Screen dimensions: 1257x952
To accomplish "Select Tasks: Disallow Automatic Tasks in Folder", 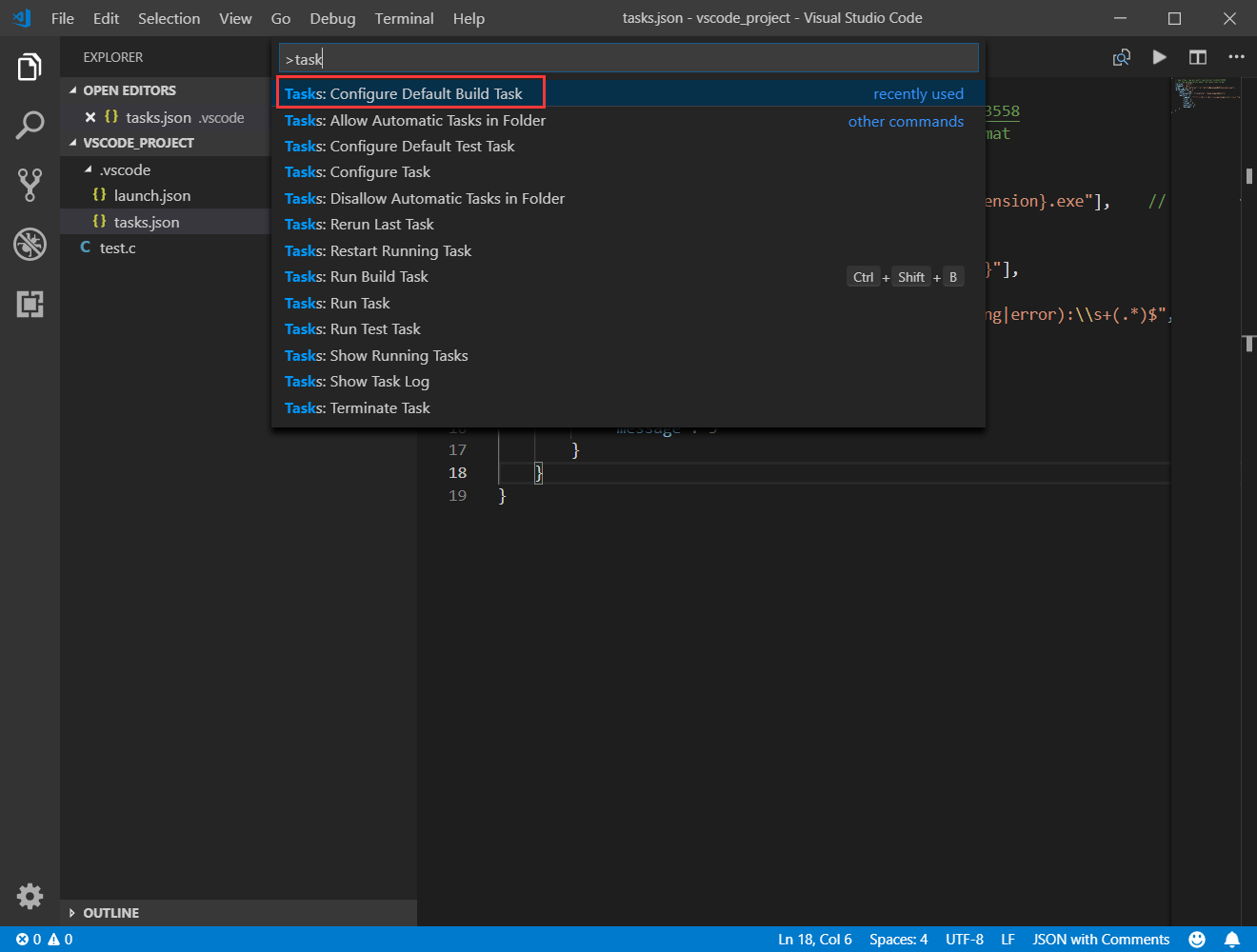I will click(x=628, y=198).
